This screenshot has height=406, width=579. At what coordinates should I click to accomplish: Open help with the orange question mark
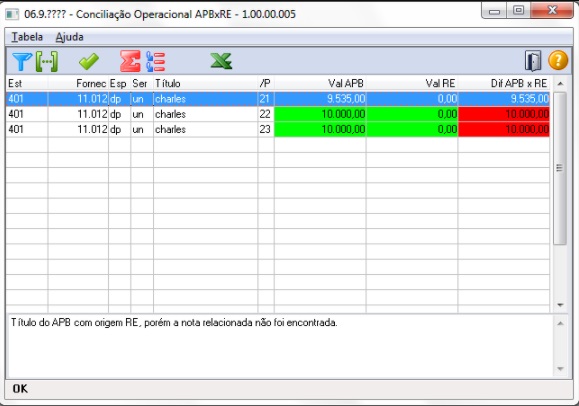pos(558,60)
